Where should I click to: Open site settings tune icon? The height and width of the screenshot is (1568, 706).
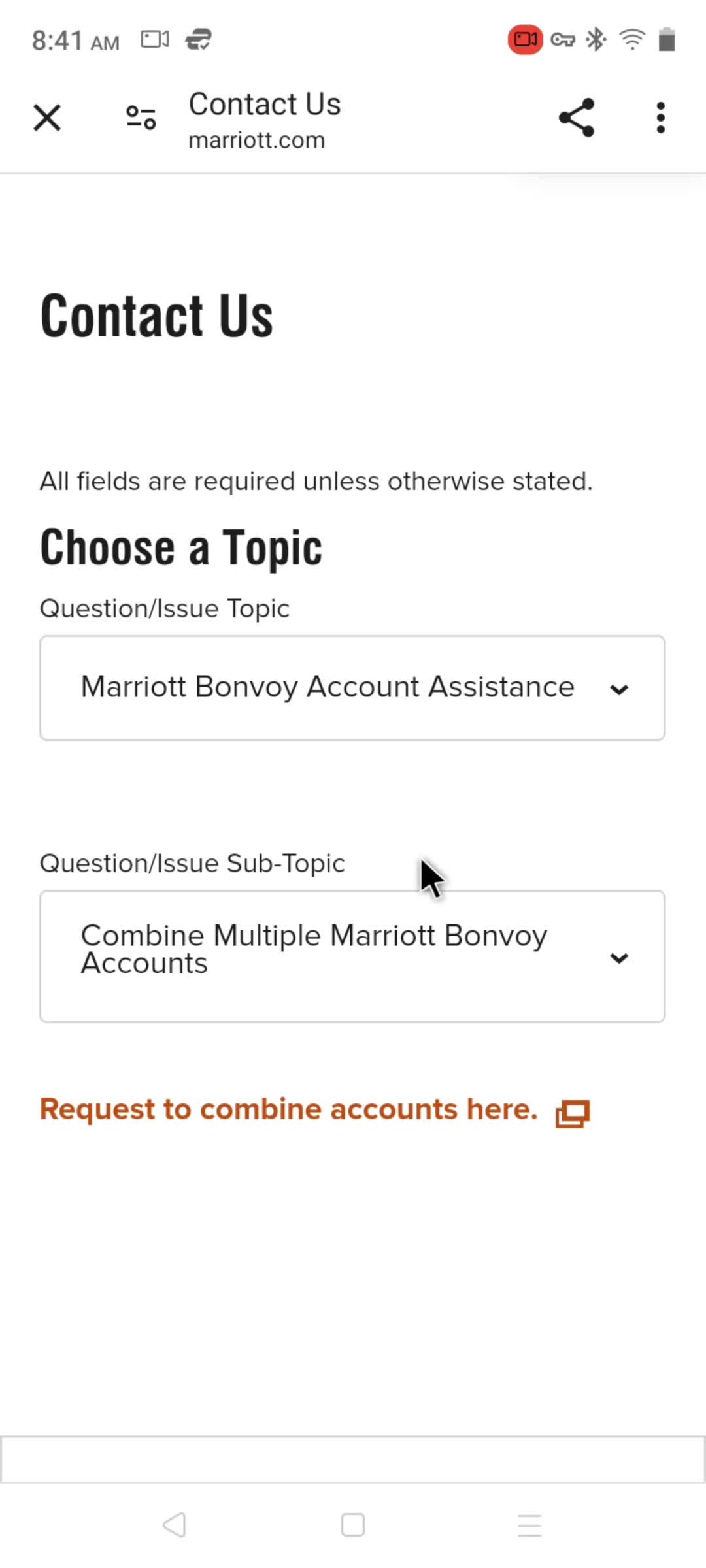click(x=141, y=118)
